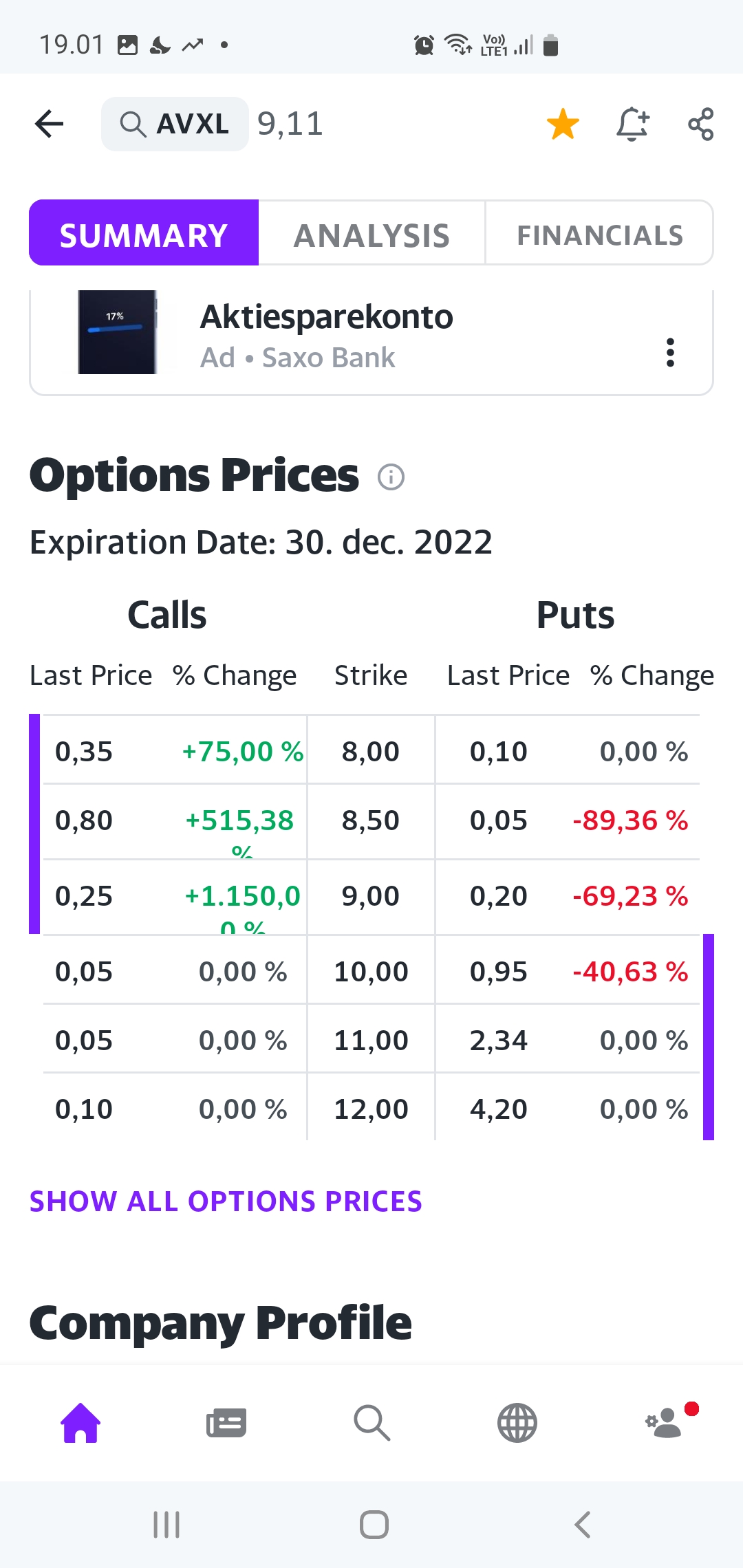Tap the back arrow icon
The height and width of the screenshot is (1568, 743).
coord(49,124)
